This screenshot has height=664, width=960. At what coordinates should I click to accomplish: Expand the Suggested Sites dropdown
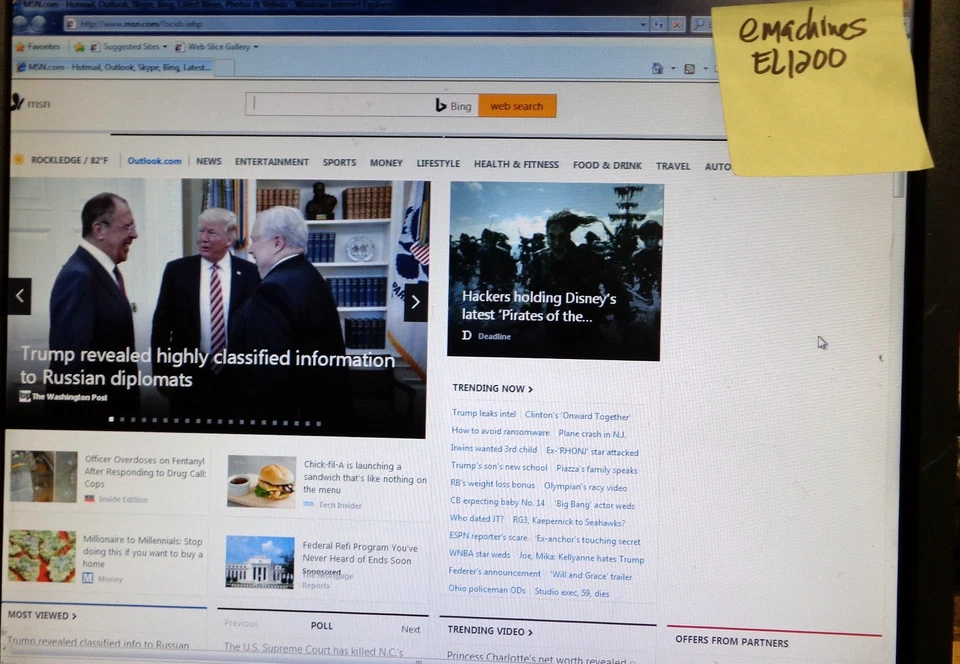(164, 47)
